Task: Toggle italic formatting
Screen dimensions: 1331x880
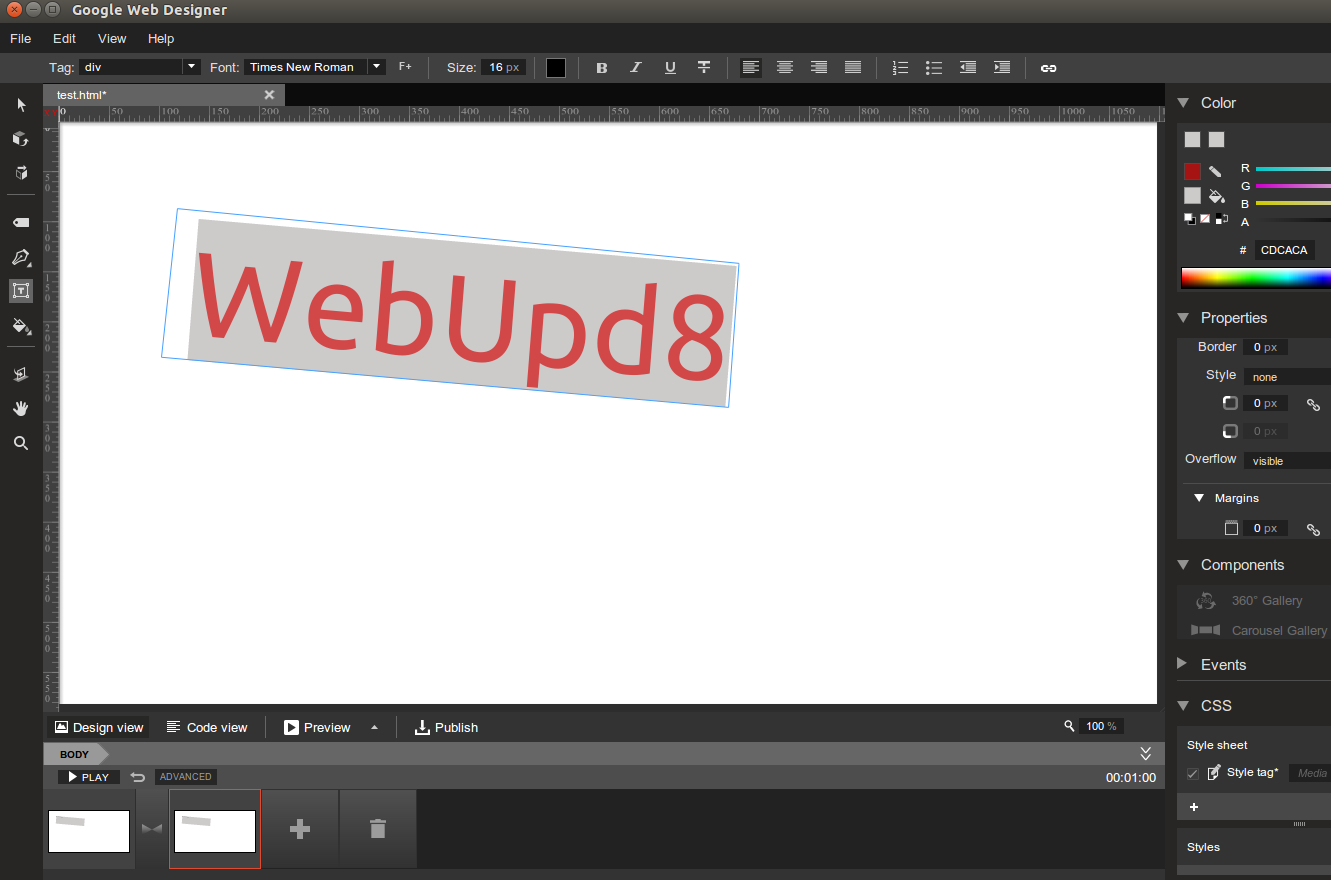Action: click(x=636, y=67)
